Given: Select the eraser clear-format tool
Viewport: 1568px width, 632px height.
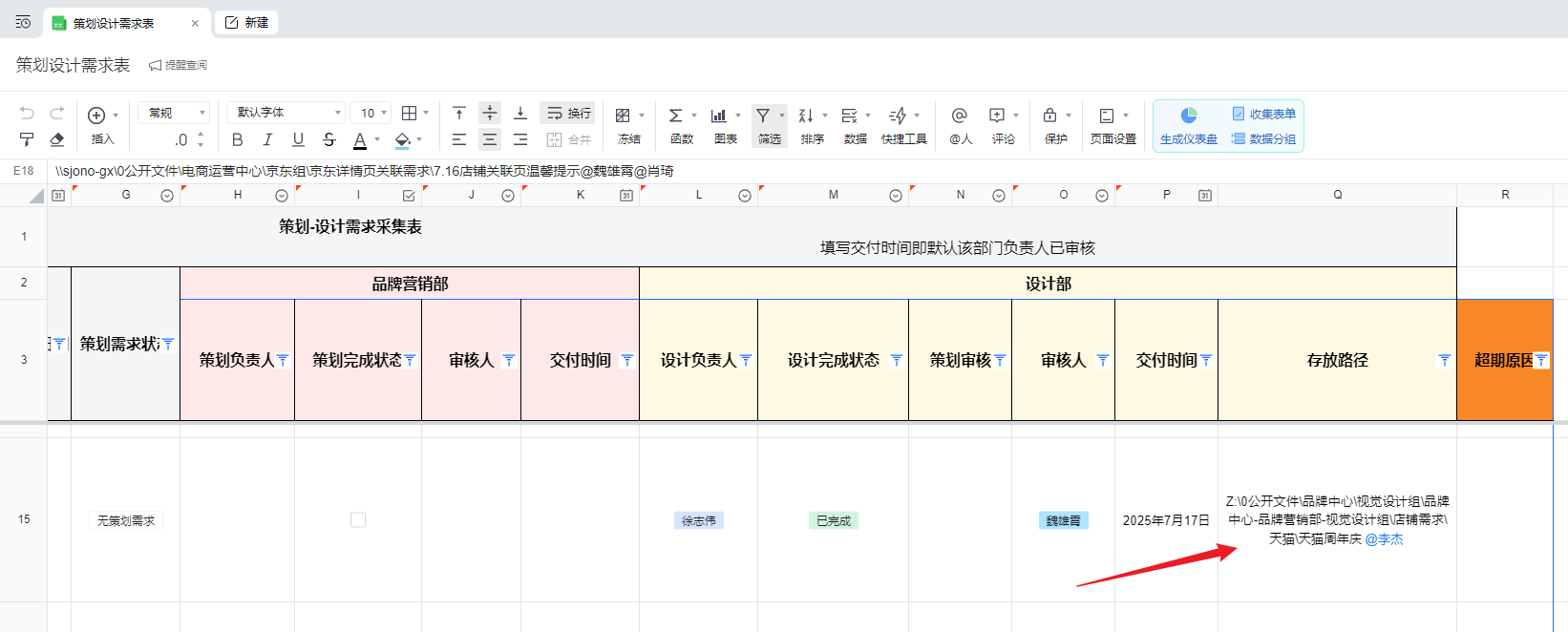Looking at the screenshot, I should pyautogui.click(x=57, y=139).
